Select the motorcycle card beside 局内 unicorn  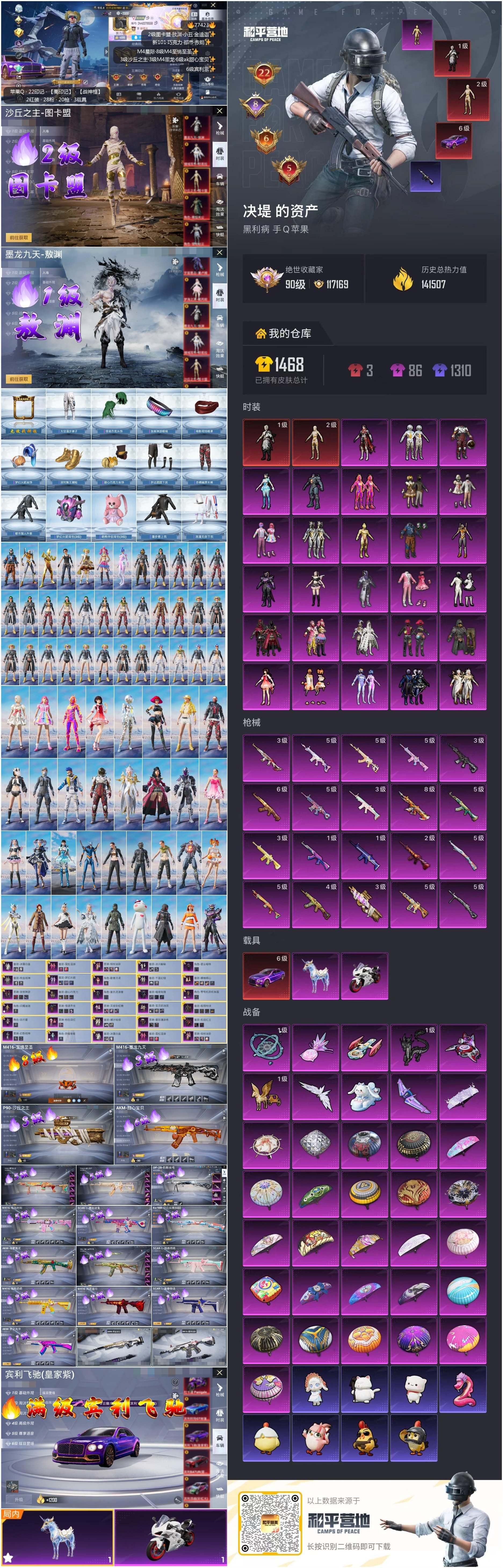tap(171, 1538)
